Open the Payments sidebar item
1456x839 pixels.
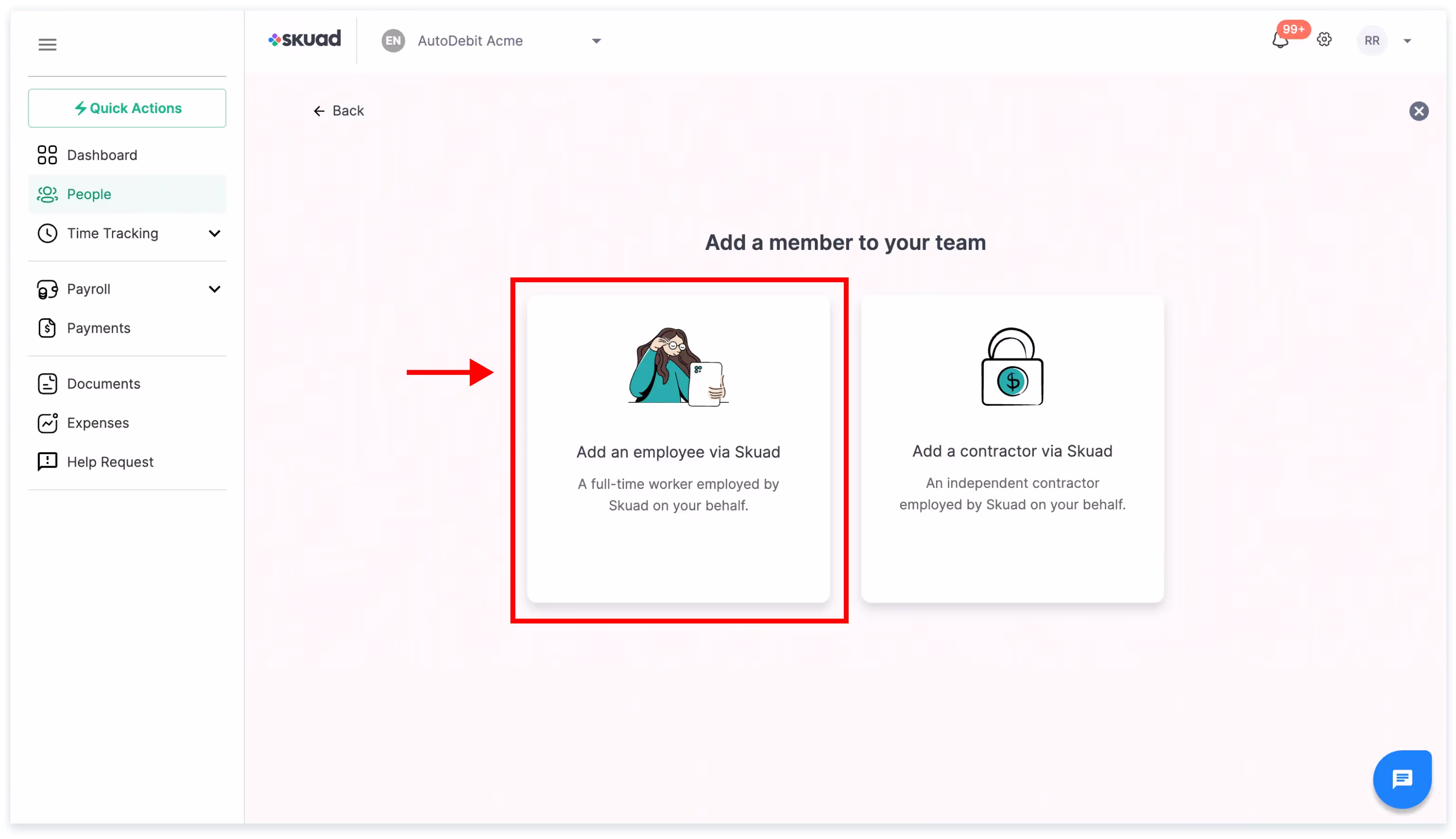click(98, 328)
